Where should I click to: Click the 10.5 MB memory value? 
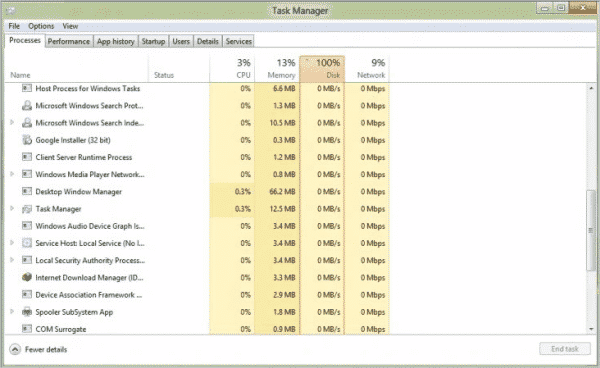pyautogui.click(x=282, y=123)
